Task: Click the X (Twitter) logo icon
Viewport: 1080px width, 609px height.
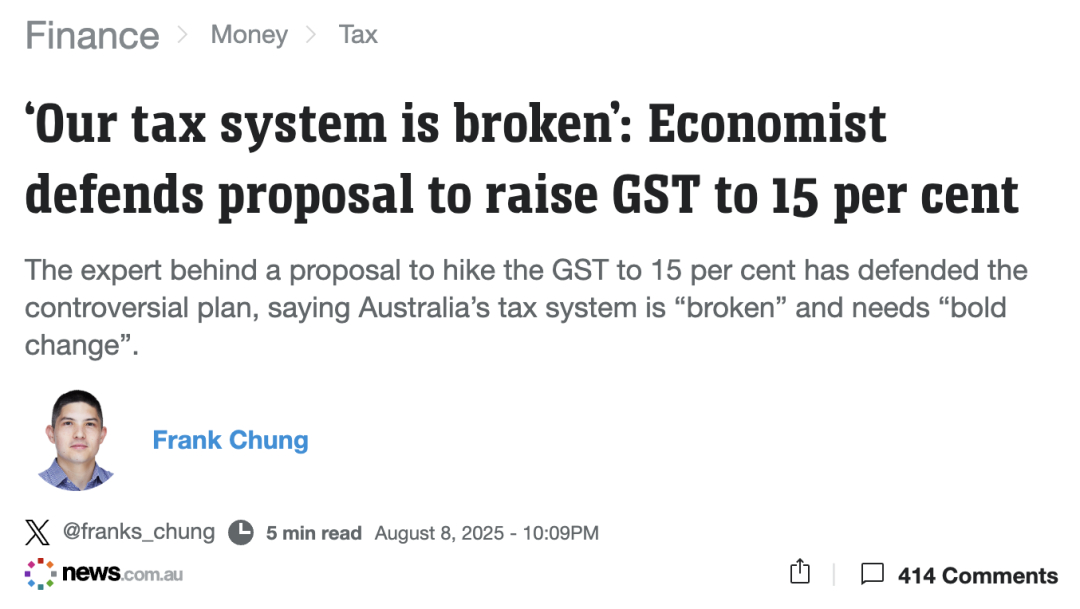Action: point(38,532)
